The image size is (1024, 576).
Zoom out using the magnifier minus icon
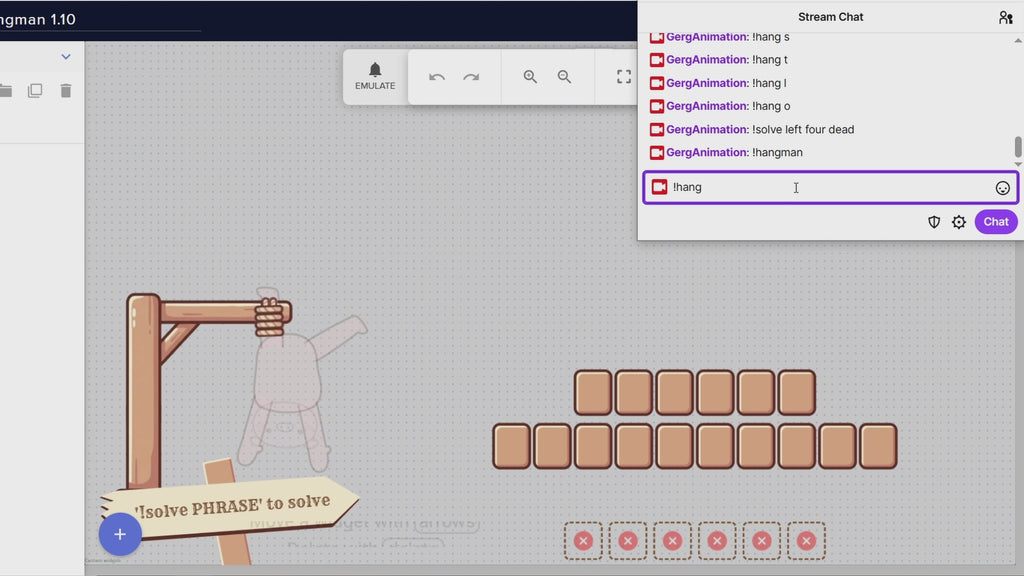coord(565,76)
